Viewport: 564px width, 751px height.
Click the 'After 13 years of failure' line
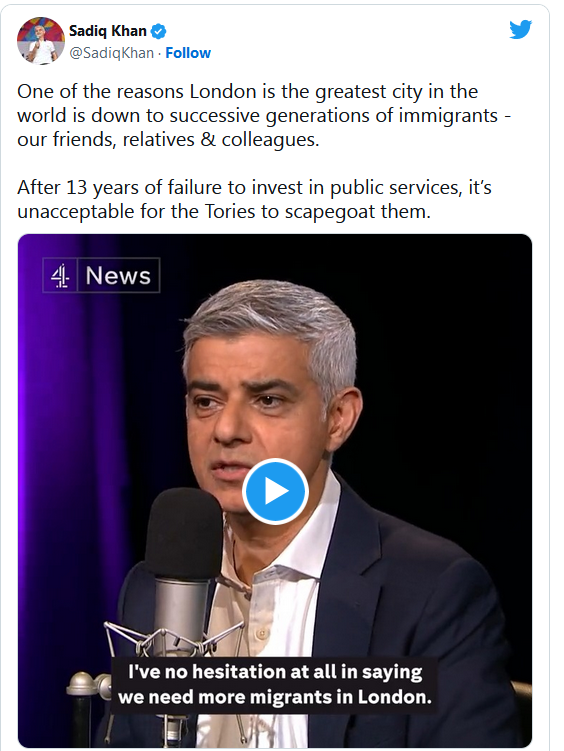254,187
